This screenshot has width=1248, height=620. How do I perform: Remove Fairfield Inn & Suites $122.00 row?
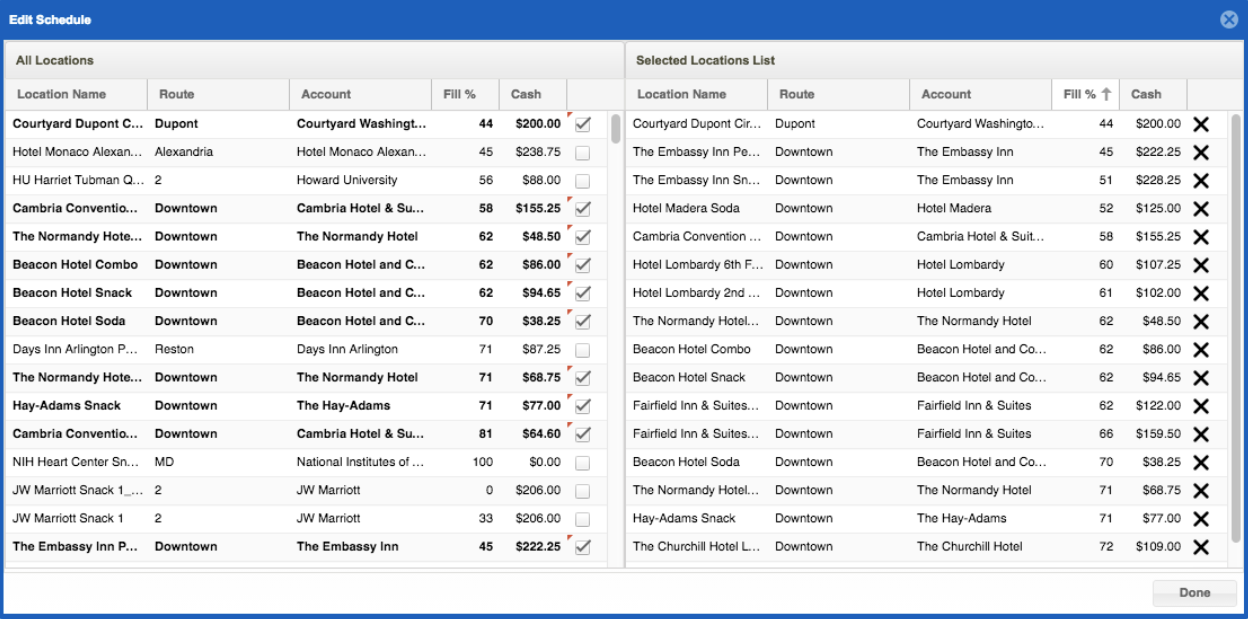[x=1201, y=406]
